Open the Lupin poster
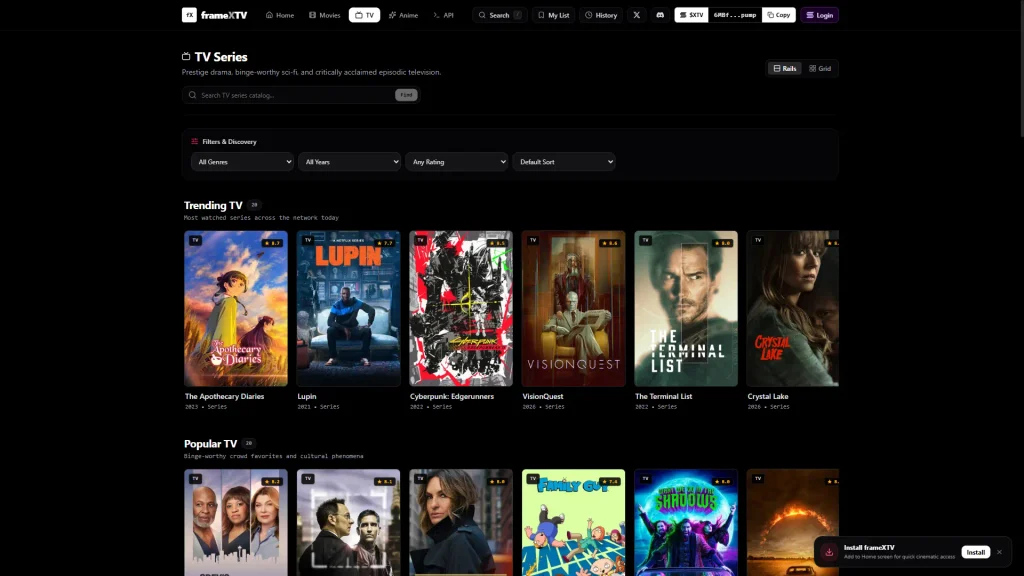Screen dimensions: 1024x576 pos(348,308)
